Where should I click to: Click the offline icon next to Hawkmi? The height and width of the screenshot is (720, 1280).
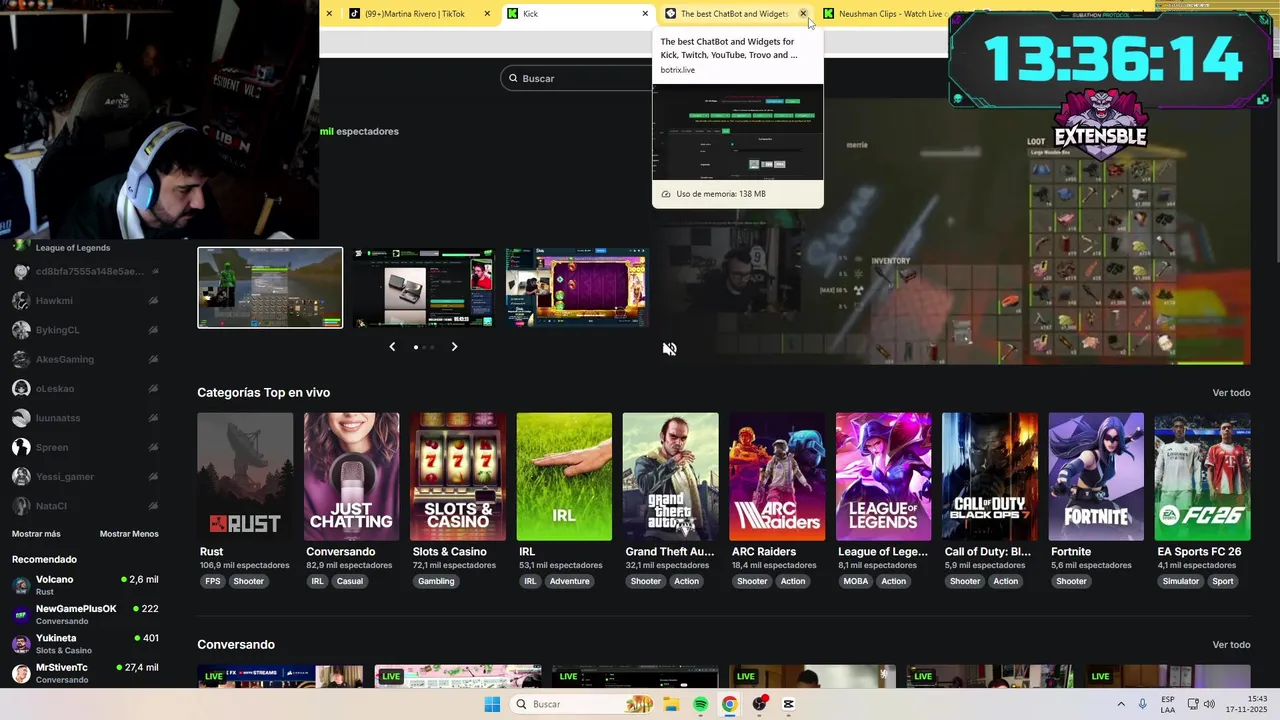click(153, 301)
